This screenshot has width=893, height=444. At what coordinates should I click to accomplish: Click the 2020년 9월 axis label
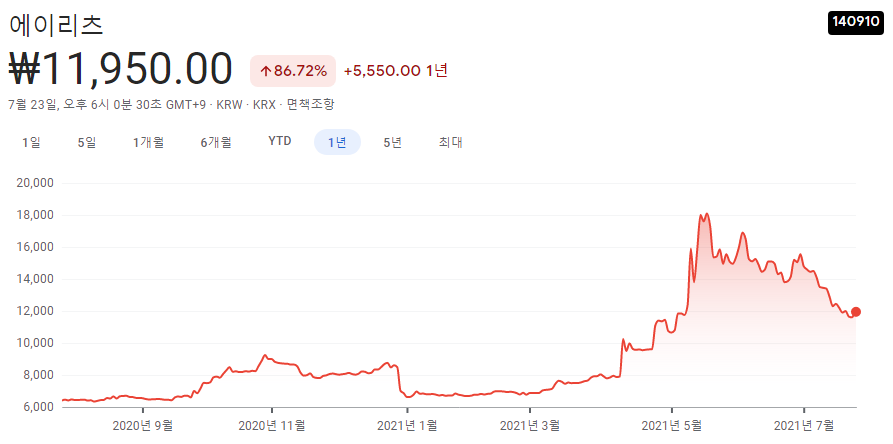tap(143, 425)
